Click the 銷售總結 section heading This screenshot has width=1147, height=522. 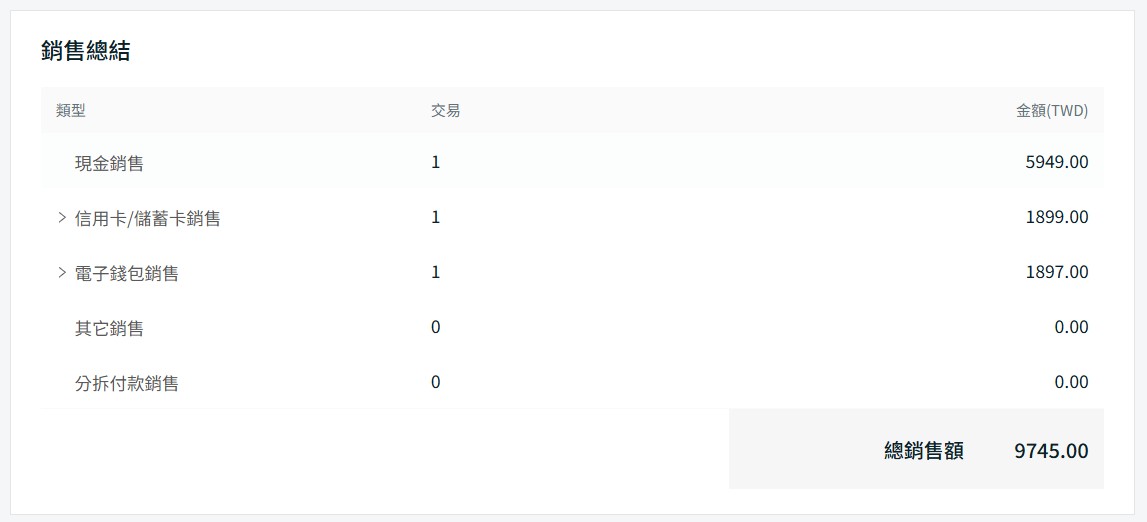click(86, 52)
